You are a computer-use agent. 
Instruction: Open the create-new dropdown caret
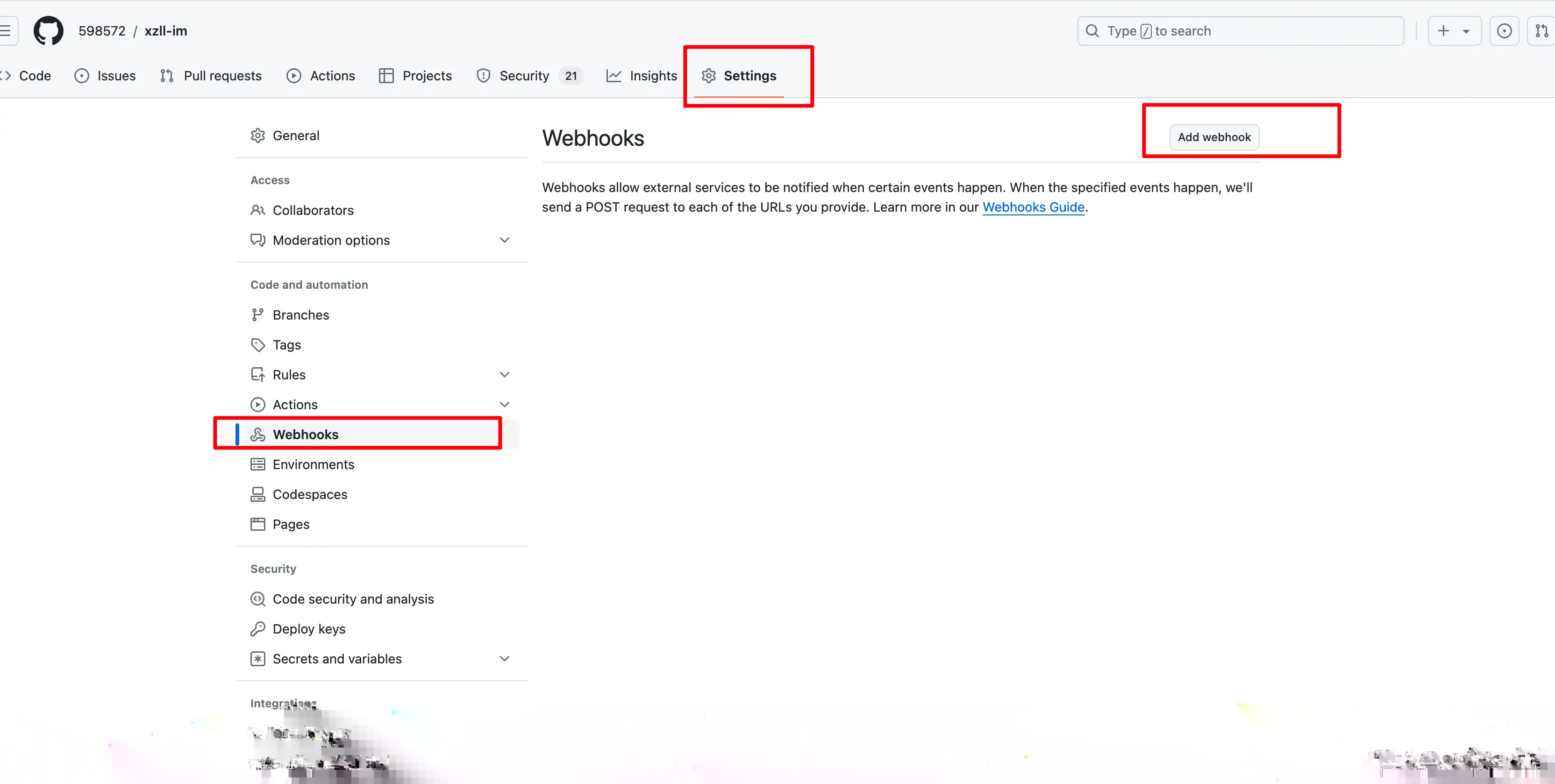[1466, 31]
